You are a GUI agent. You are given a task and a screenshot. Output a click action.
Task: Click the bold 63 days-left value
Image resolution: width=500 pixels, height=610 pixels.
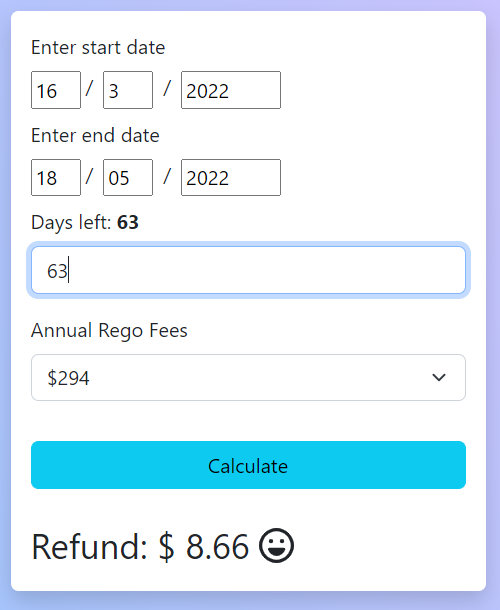pyautogui.click(x=128, y=223)
